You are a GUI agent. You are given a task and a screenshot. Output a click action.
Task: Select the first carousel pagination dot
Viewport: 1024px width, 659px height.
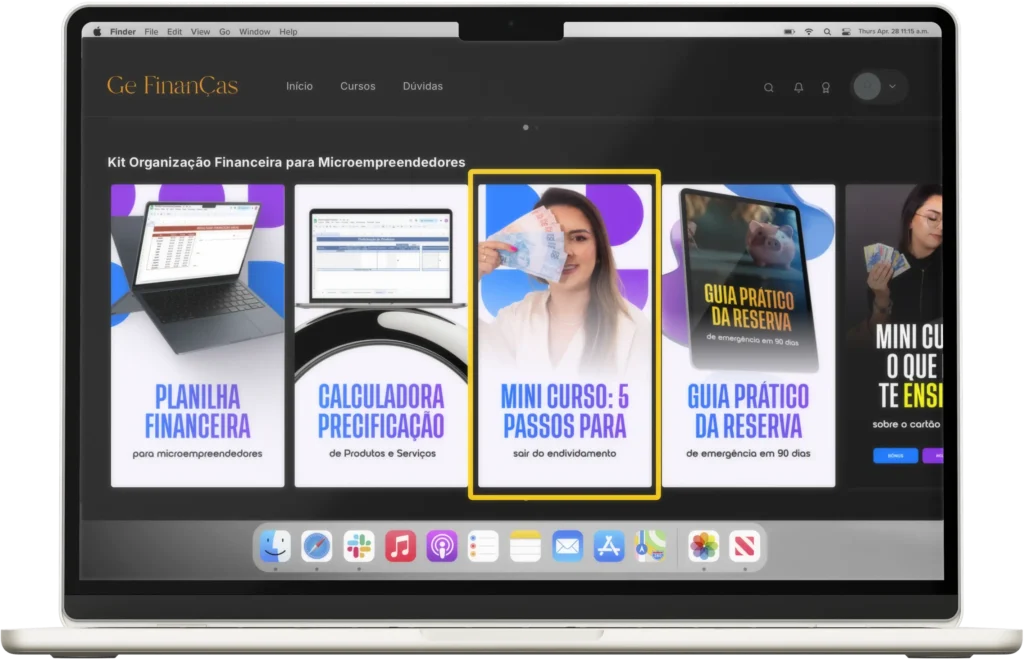[x=526, y=128]
